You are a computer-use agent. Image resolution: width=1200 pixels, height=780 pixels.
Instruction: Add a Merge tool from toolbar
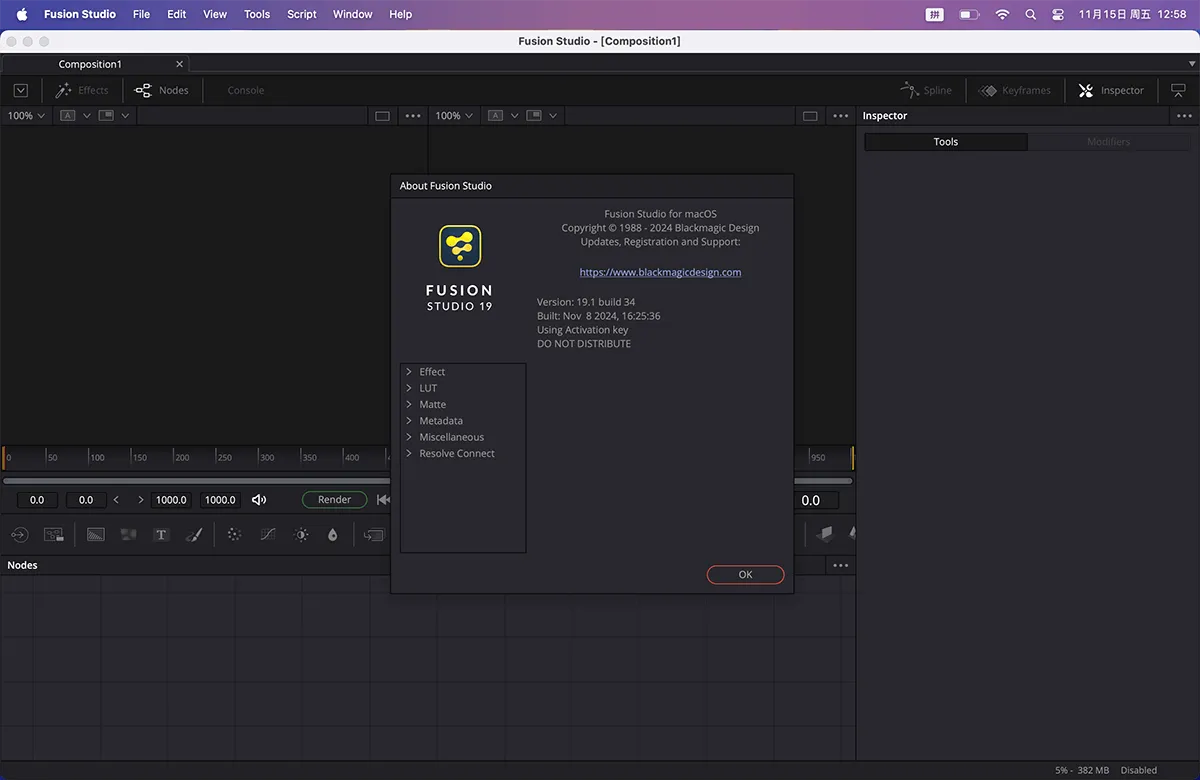pos(374,535)
